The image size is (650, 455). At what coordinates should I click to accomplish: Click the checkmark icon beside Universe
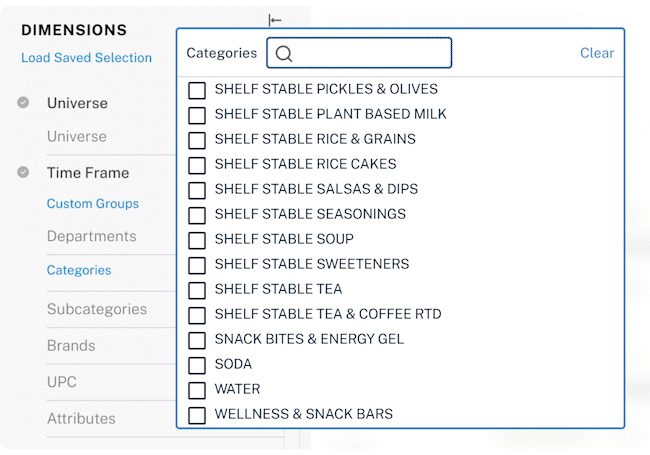tap(23, 102)
